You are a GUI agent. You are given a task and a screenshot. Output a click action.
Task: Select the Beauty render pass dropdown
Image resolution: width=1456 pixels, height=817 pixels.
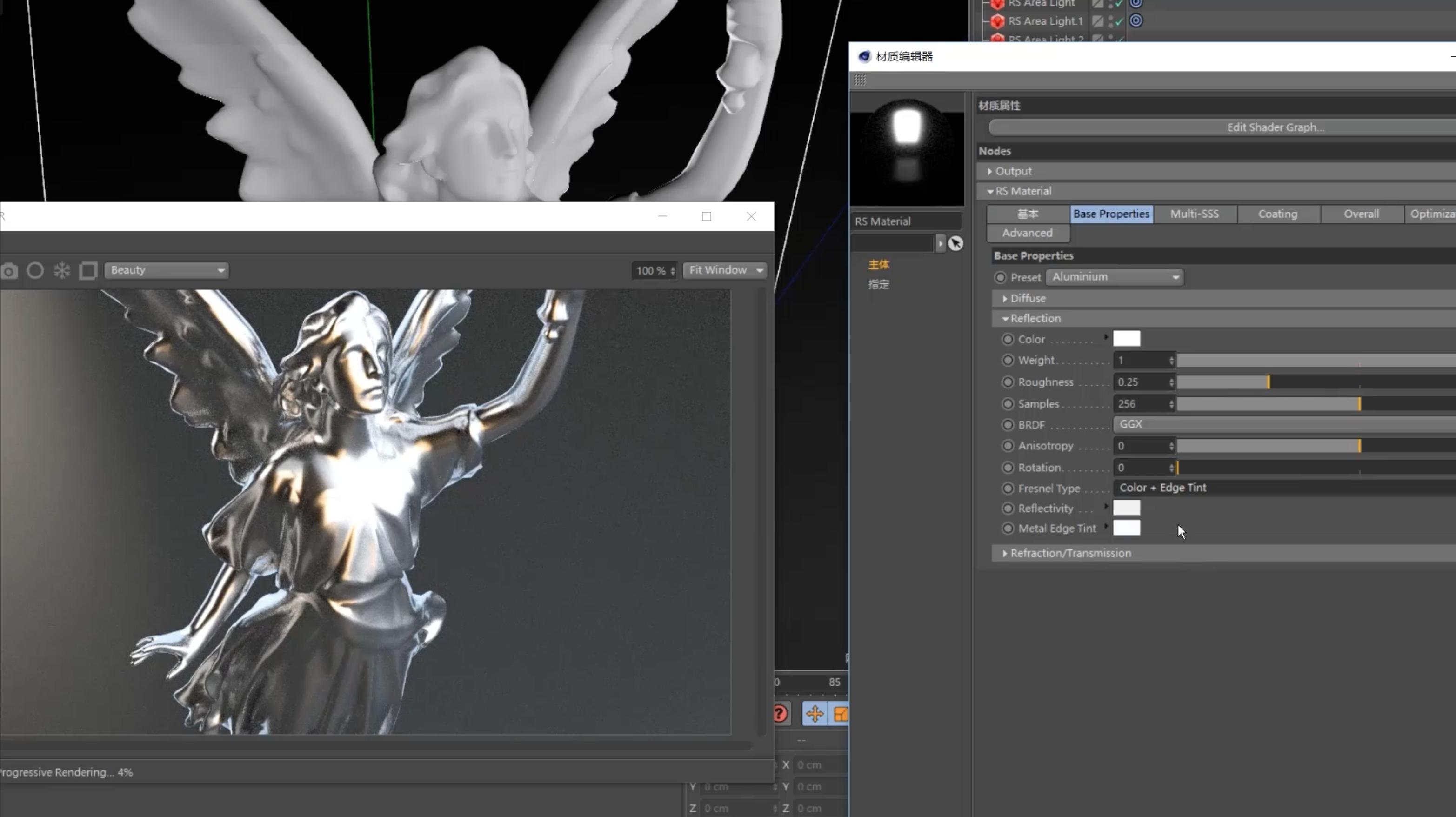coord(164,270)
